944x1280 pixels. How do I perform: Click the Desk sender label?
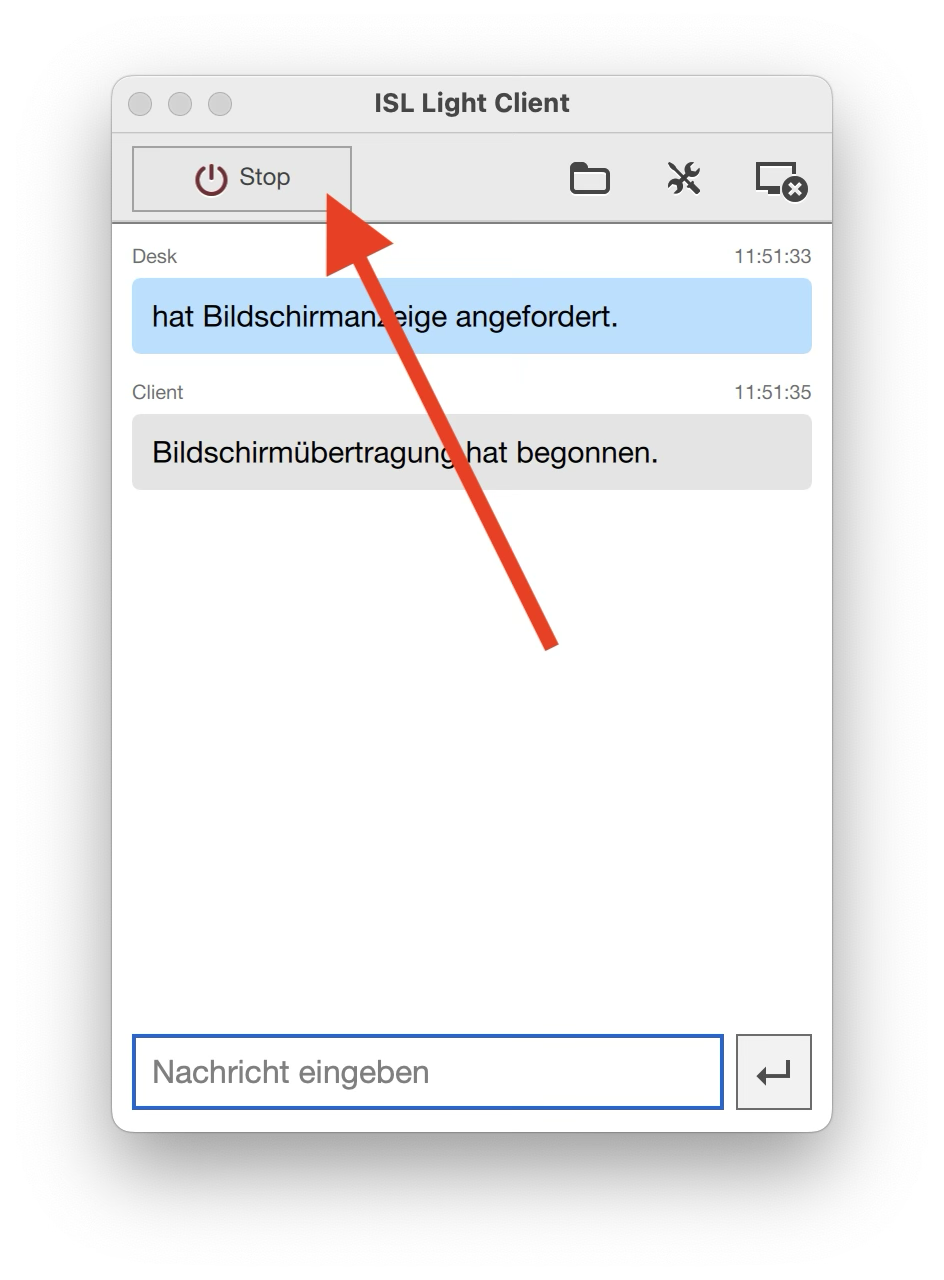pyautogui.click(x=154, y=256)
